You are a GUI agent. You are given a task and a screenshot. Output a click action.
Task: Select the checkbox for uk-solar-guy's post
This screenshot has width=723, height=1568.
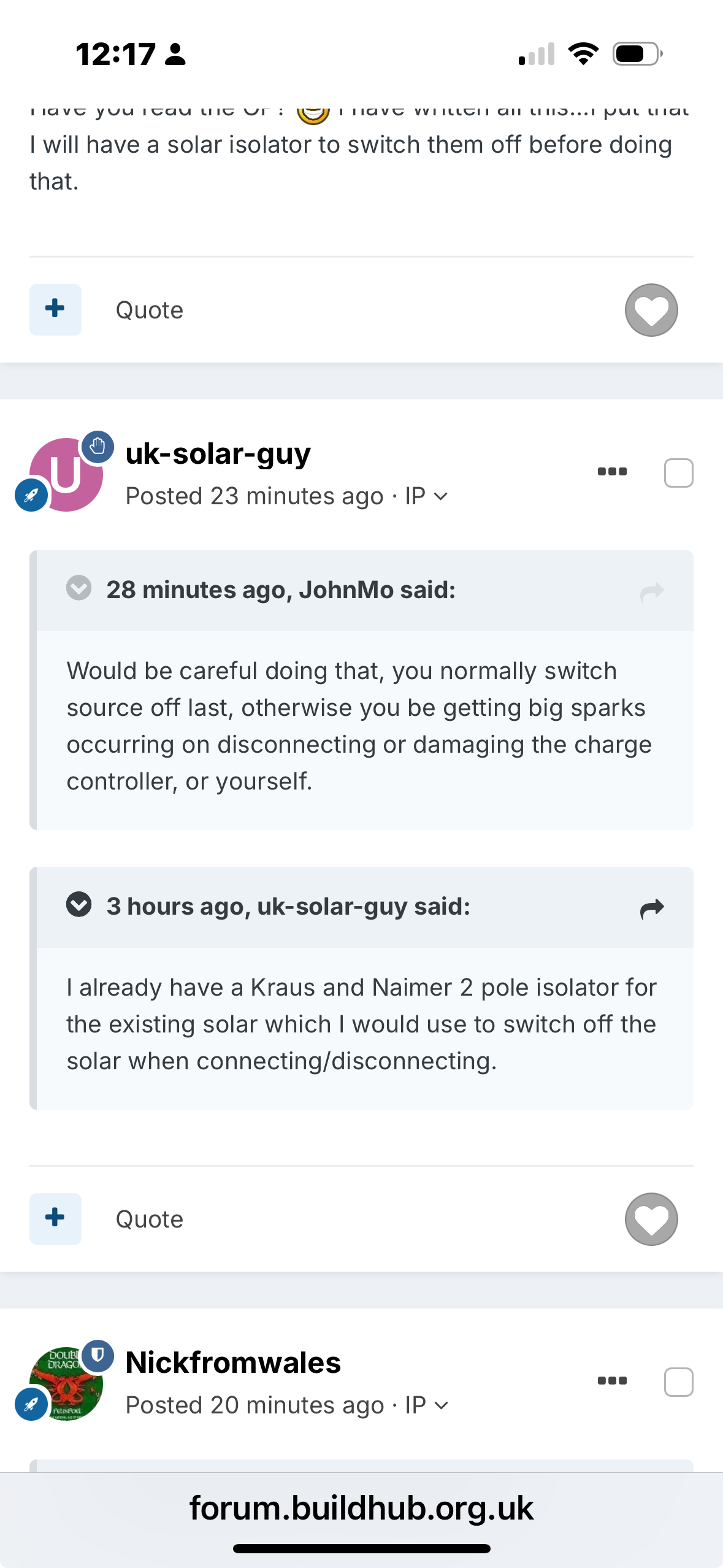point(678,472)
